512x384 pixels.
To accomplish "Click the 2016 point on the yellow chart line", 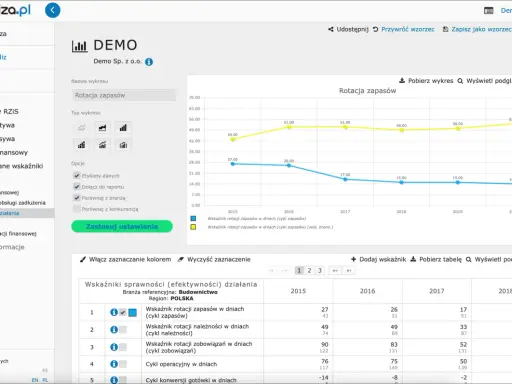I will pos(289,127).
